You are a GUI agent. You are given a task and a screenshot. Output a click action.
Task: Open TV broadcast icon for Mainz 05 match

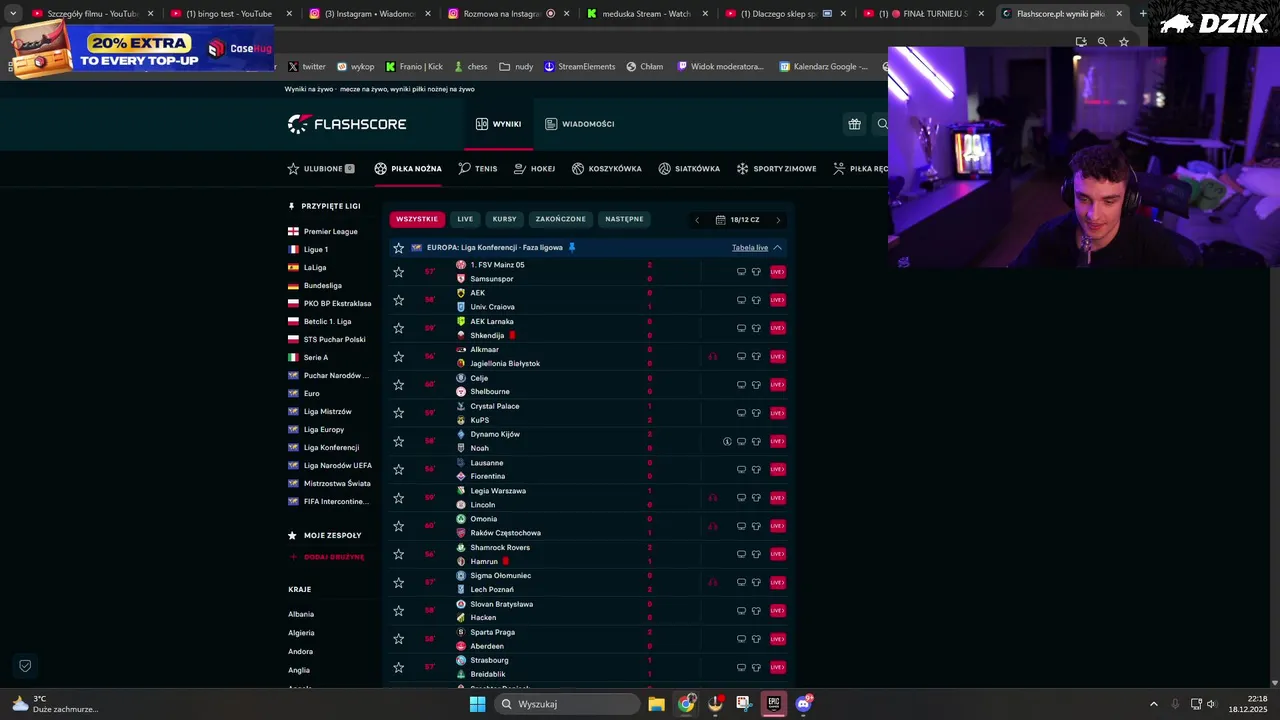(x=741, y=272)
